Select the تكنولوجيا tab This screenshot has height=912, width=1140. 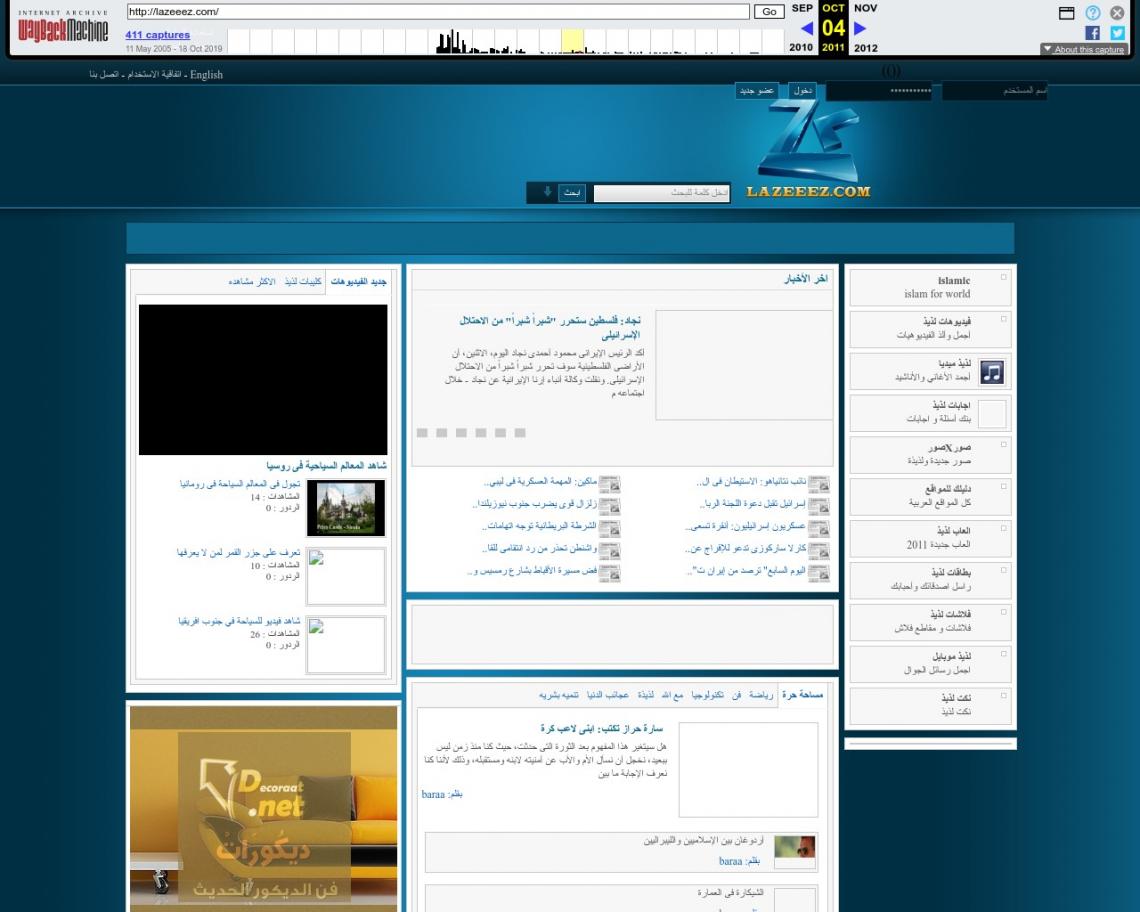(707, 695)
